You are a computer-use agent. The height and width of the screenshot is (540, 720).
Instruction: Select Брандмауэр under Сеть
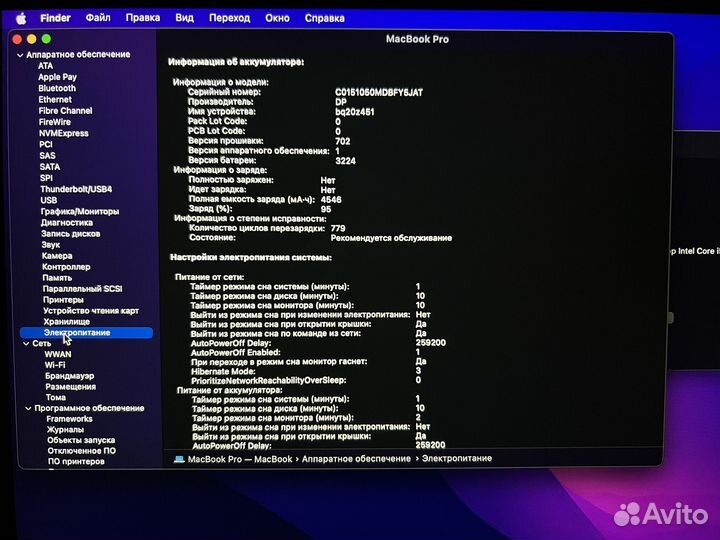coord(69,376)
